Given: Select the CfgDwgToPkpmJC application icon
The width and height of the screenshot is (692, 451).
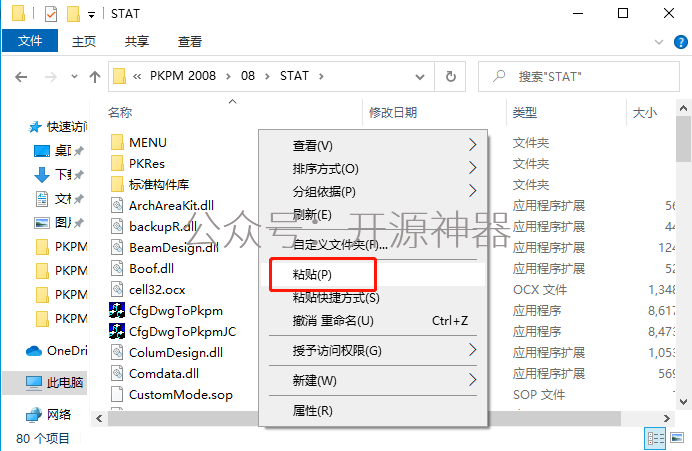Looking at the screenshot, I should tap(117, 331).
